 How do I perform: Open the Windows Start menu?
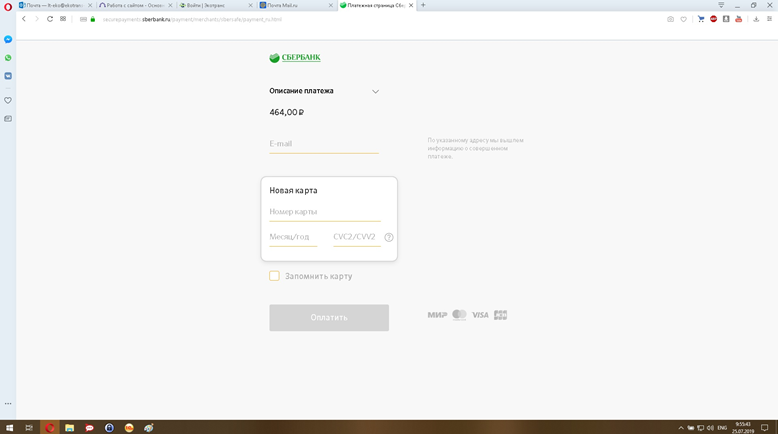tap(9, 428)
